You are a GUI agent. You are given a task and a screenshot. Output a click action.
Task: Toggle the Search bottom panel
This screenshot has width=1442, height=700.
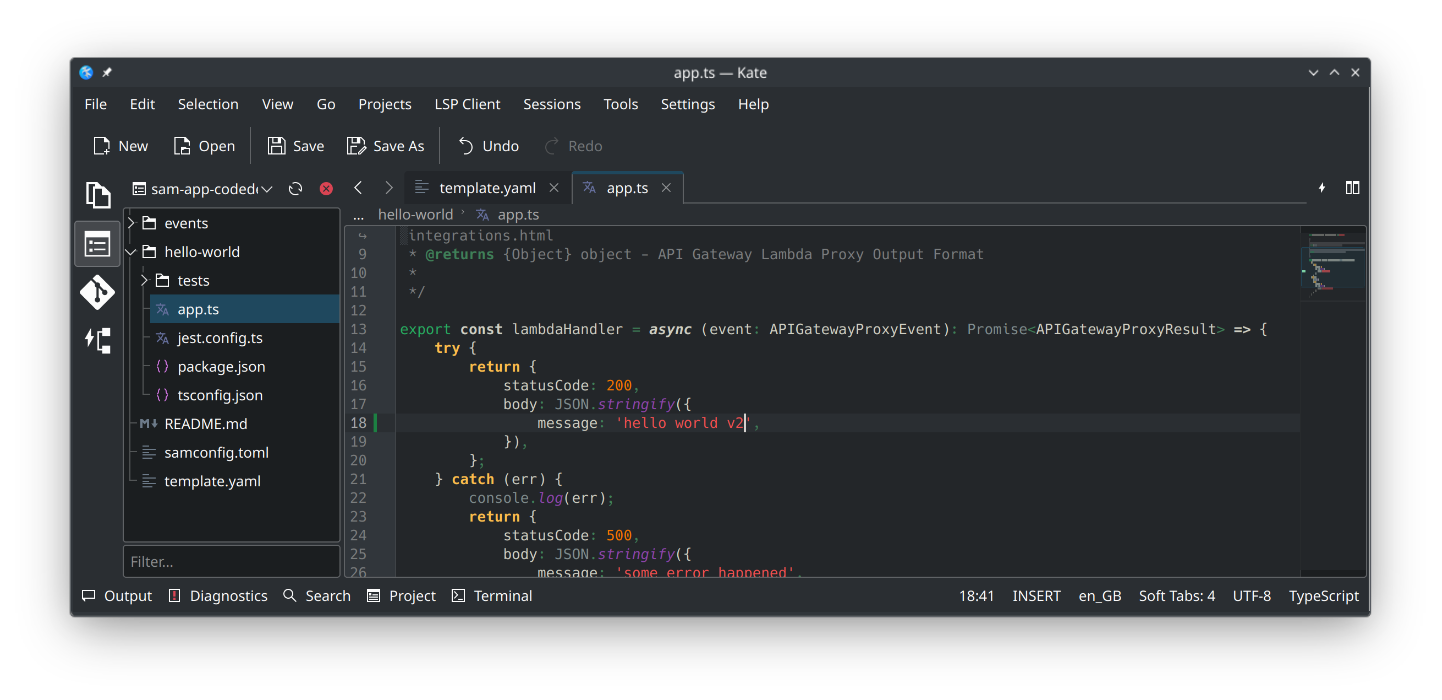[x=316, y=596]
